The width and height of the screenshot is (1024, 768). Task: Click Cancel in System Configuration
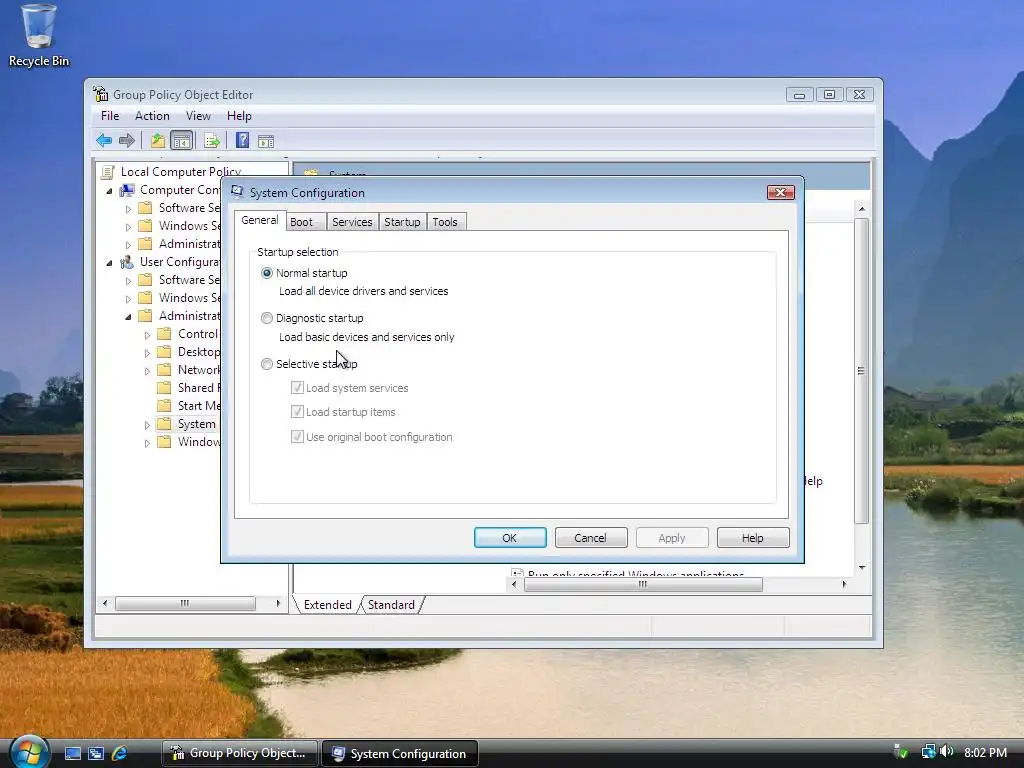(x=590, y=537)
